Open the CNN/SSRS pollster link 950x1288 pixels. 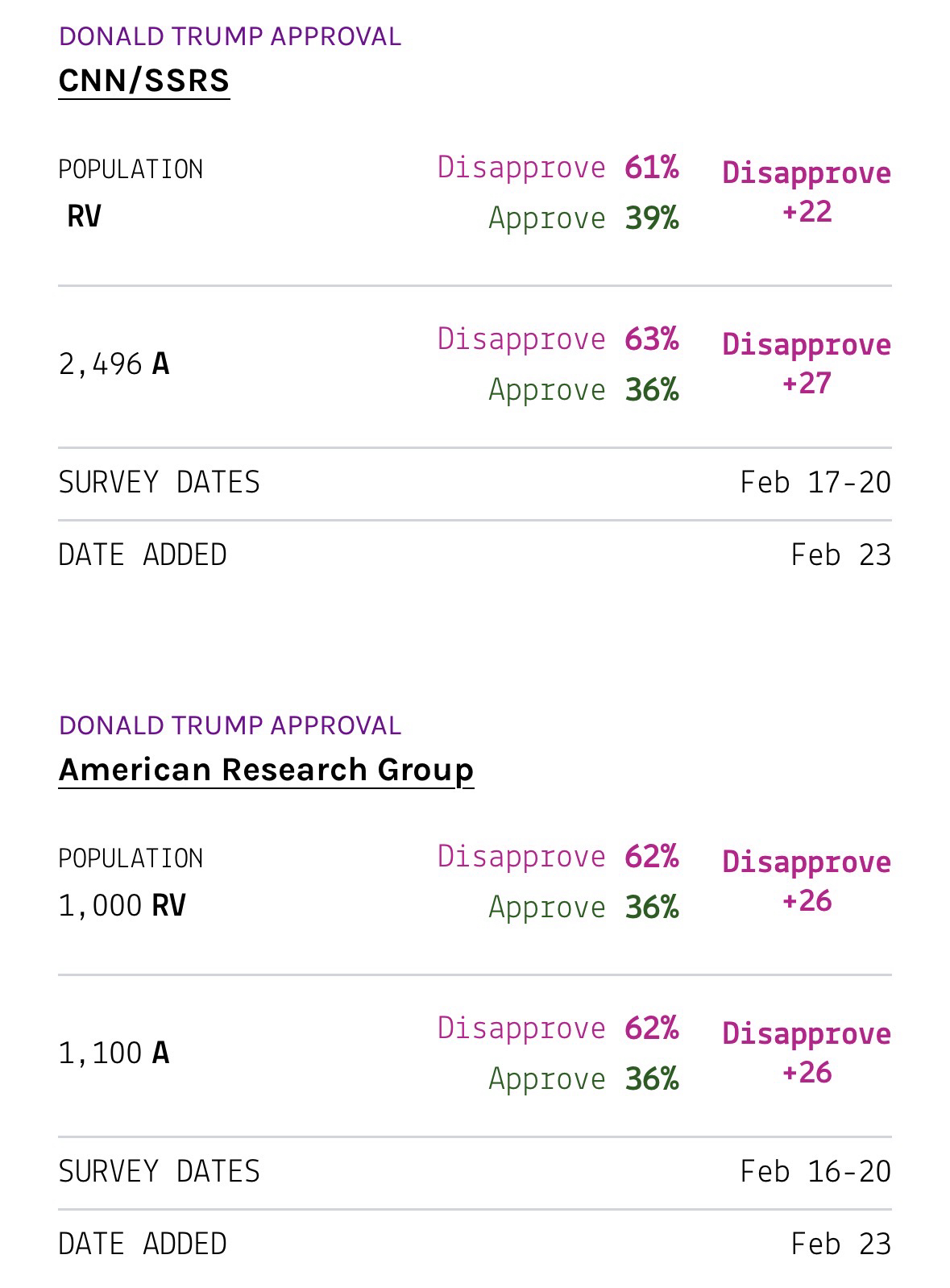pos(144,81)
